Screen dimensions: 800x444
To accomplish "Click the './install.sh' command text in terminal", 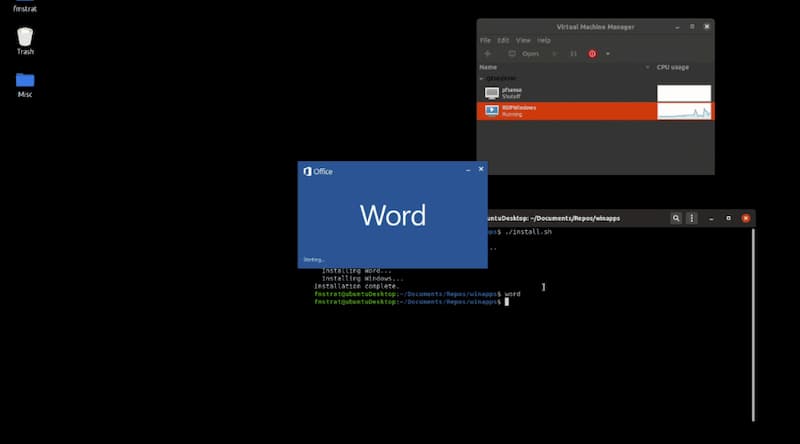I will (x=528, y=232).
